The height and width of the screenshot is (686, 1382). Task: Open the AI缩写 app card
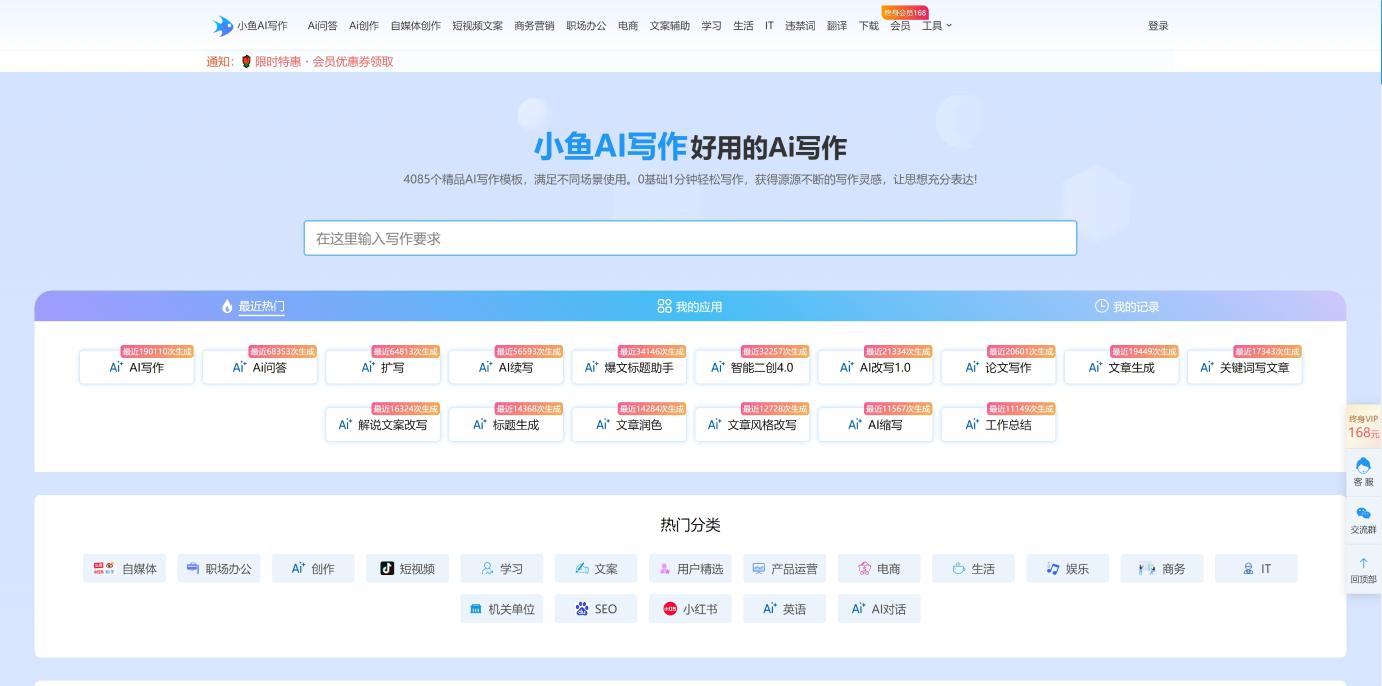pyautogui.click(x=875, y=424)
